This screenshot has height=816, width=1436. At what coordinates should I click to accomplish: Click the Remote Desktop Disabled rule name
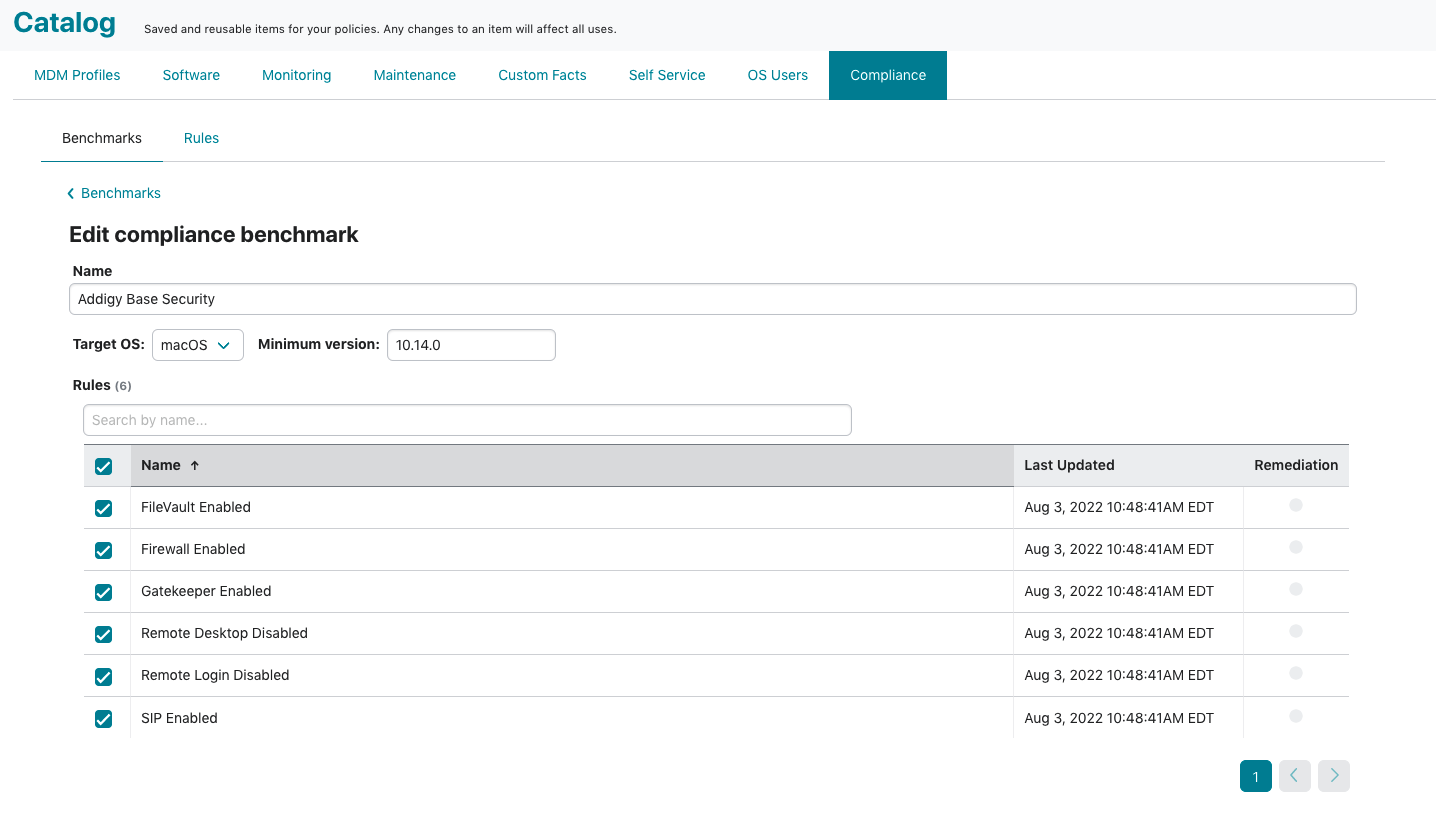[x=224, y=633]
